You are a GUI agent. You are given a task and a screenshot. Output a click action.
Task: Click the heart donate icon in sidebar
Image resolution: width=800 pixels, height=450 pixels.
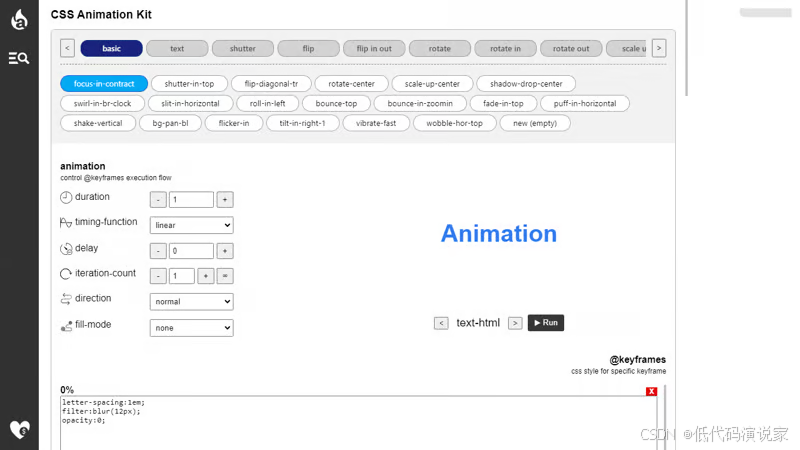pyautogui.click(x=19, y=430)
